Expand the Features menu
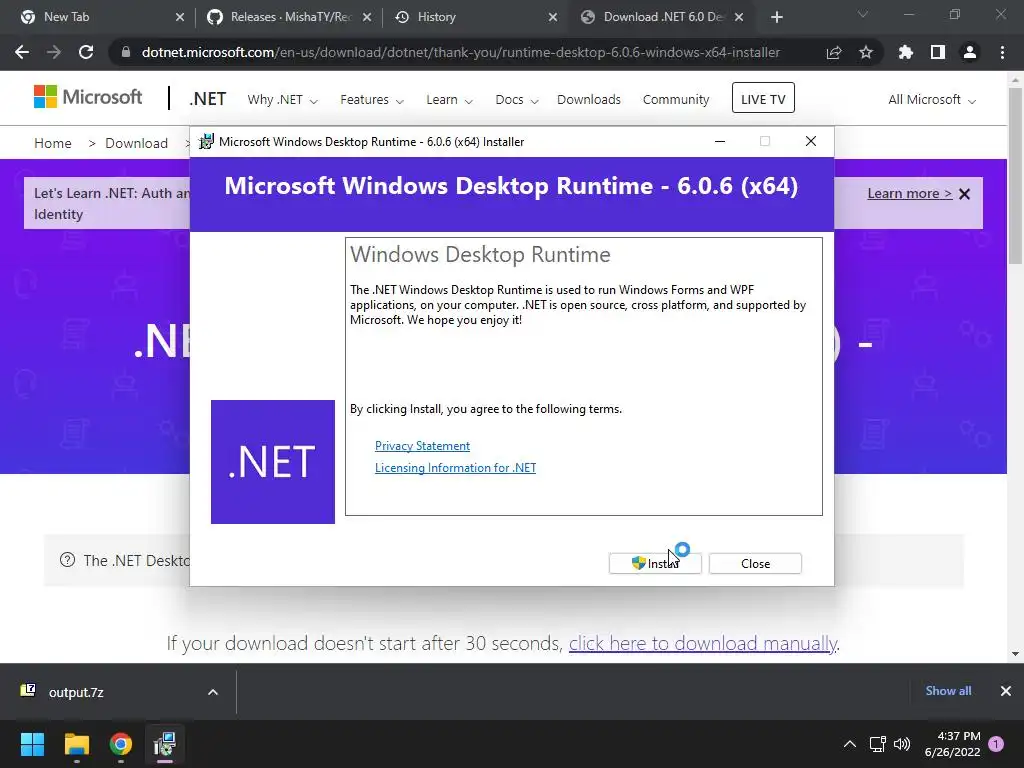This screenshot has width=1024, height=768. click(x=372, y=99)
